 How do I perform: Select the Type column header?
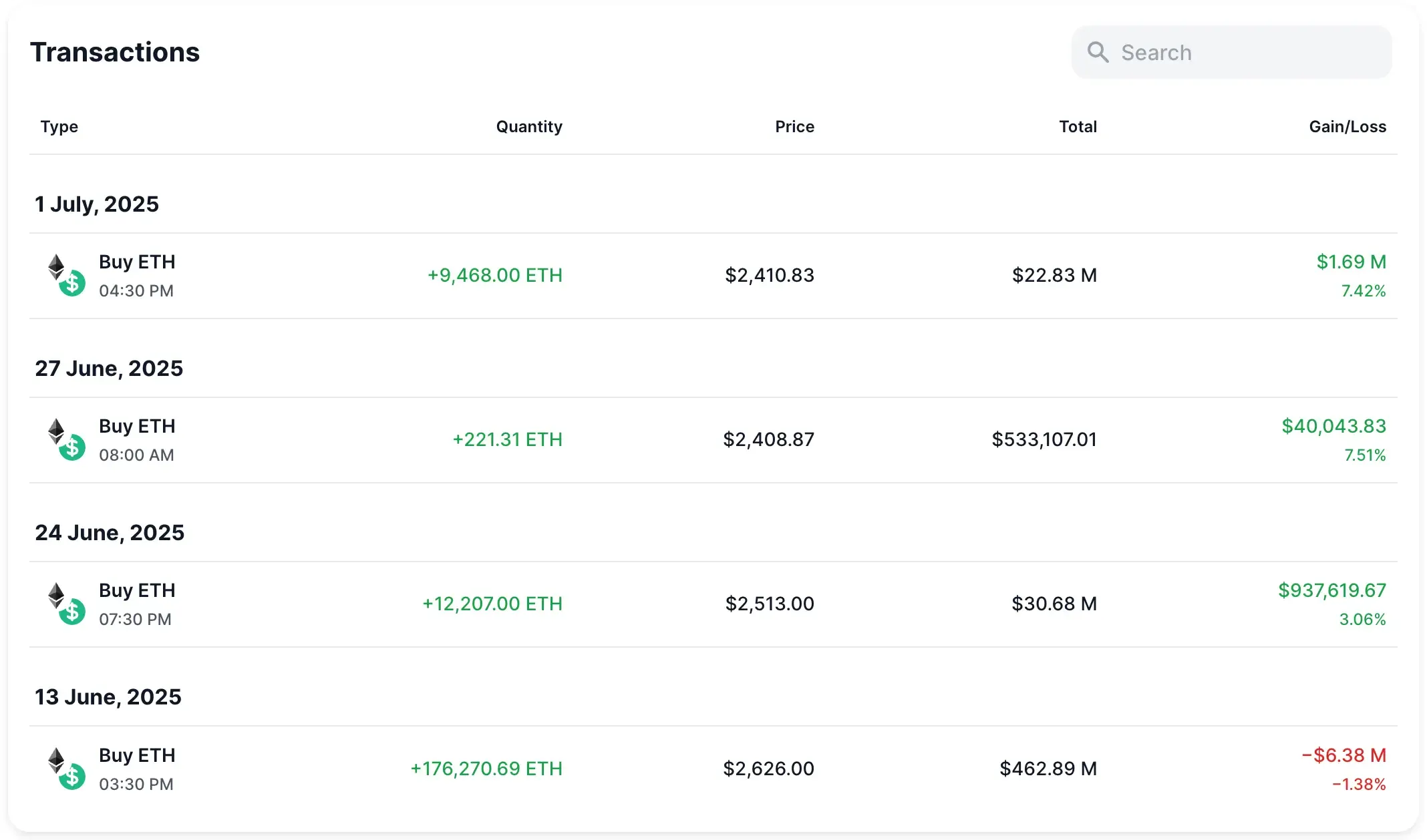(59, 126)
